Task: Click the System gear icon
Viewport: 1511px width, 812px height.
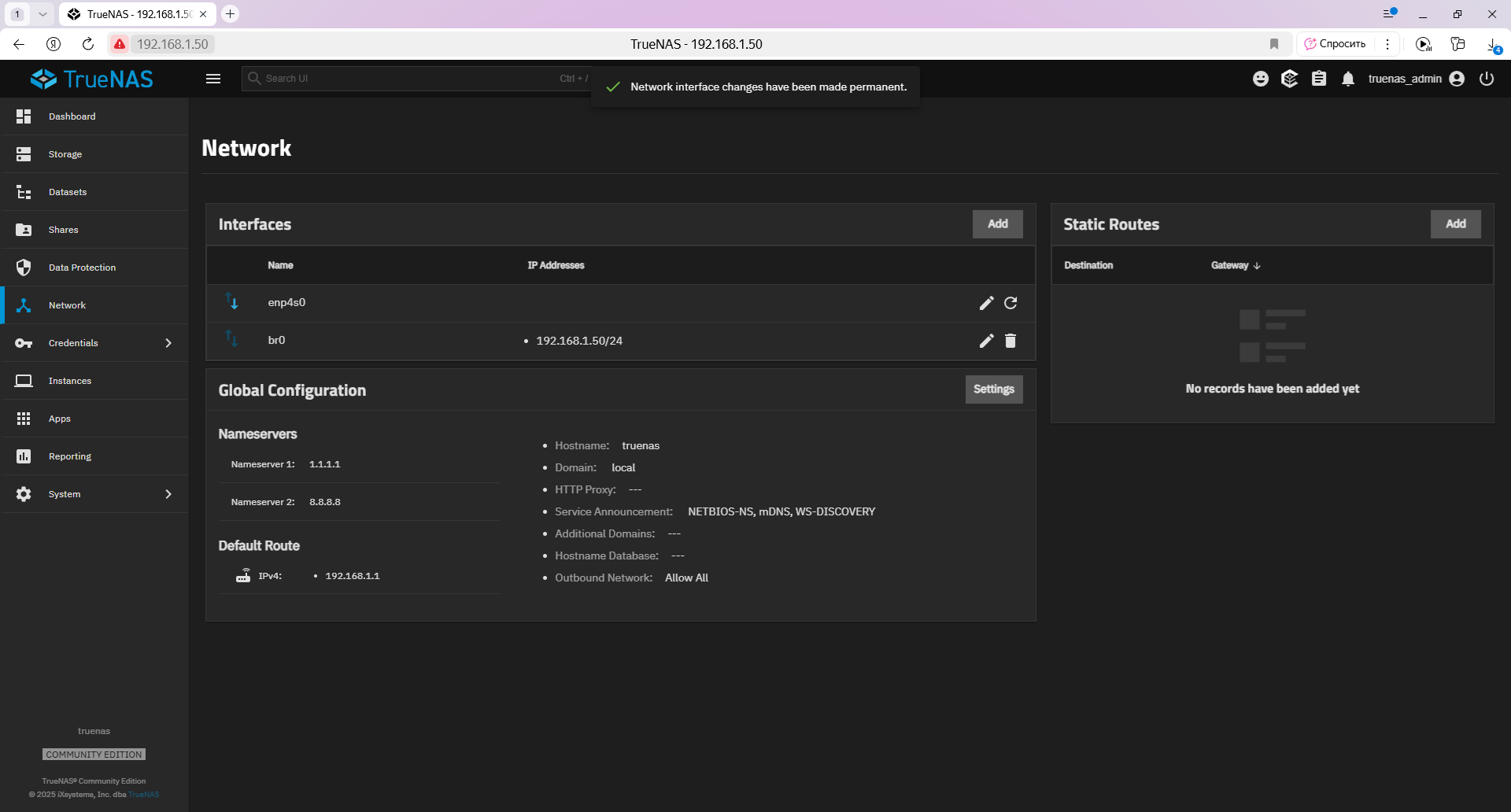Action: pyautogui.click(x=24, y=494)
